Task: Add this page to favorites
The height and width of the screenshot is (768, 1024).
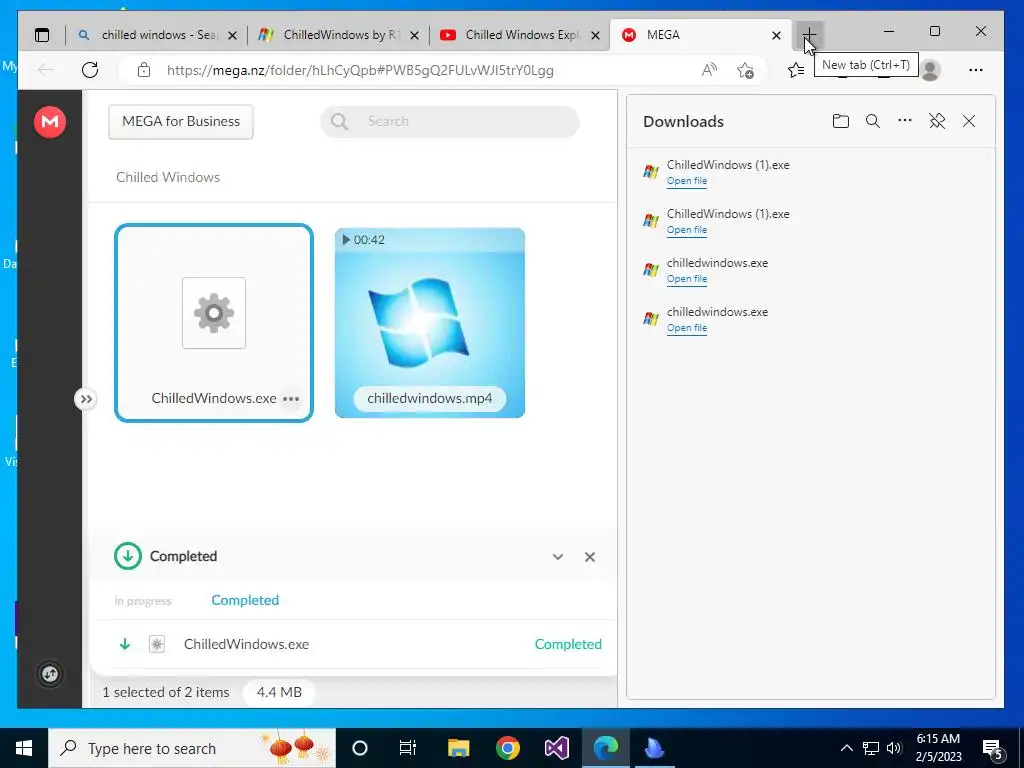Action: point(745,70)
